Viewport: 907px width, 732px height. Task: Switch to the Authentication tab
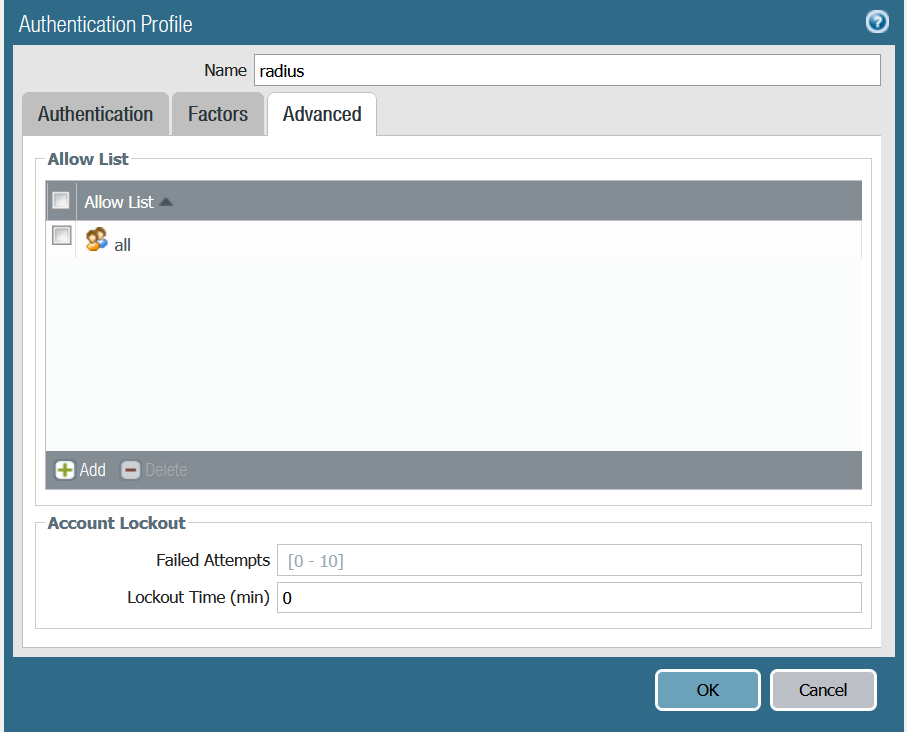pyautogui.click(x=95, y=114)
